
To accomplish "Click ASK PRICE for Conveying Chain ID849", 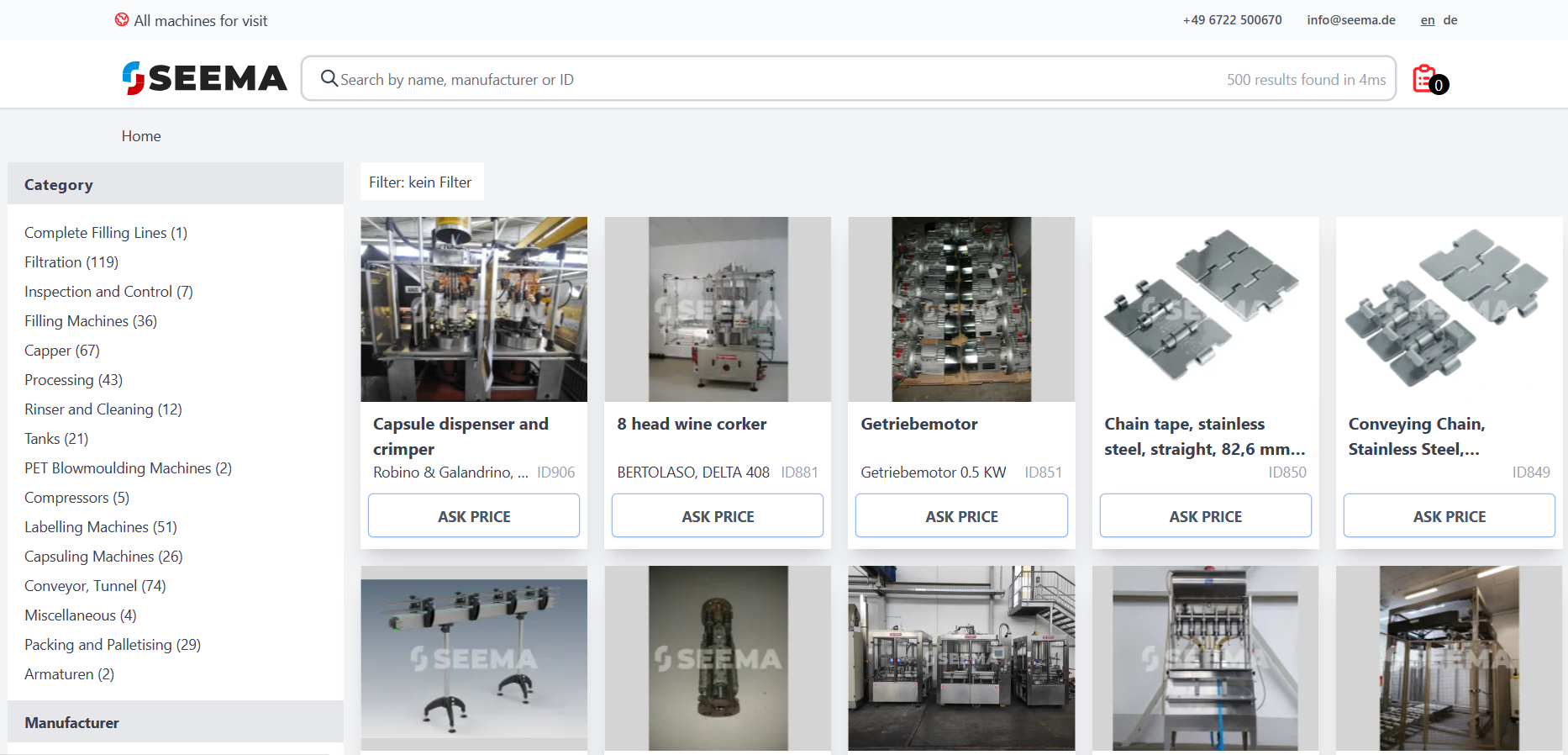I will (x=1449, y=515).
